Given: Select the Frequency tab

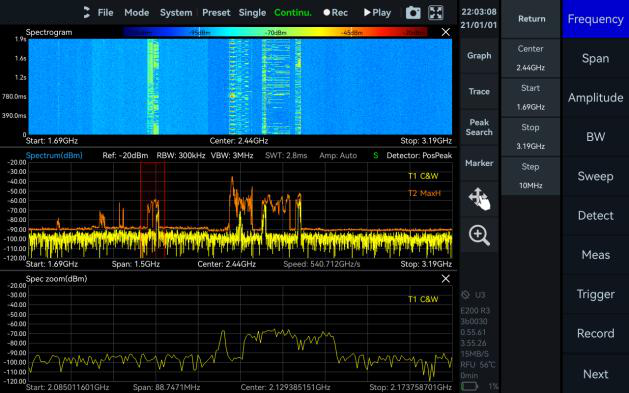Looking at the screenshot, I should point(595,19).
